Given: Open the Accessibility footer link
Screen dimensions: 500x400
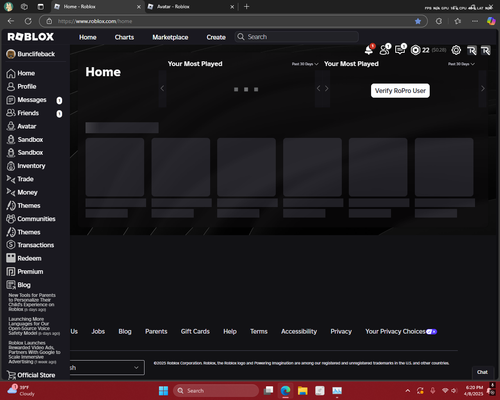Looking at the screenshot, I should click(x=299, y=332).
